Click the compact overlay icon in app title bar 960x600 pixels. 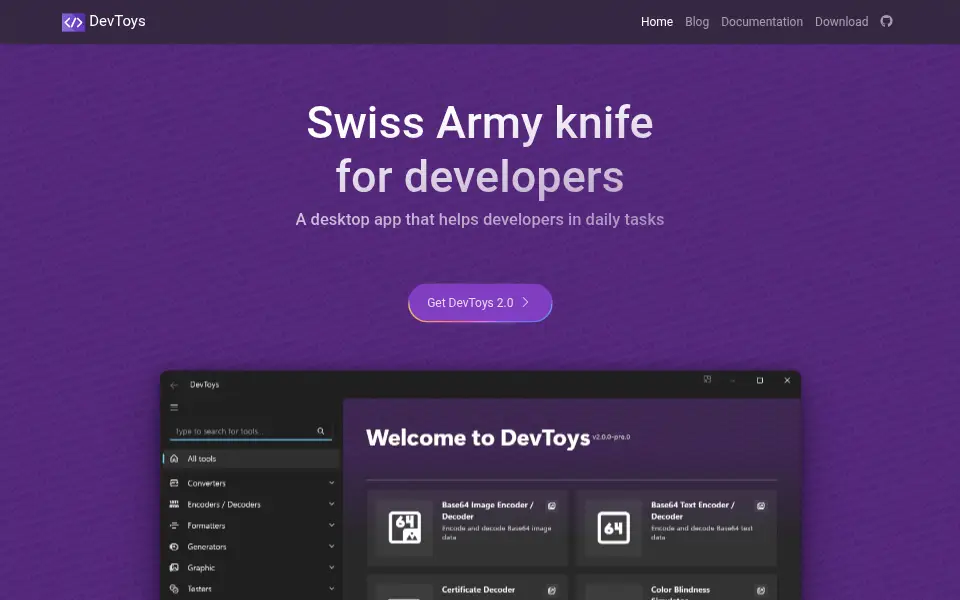[x=707, y=380]
